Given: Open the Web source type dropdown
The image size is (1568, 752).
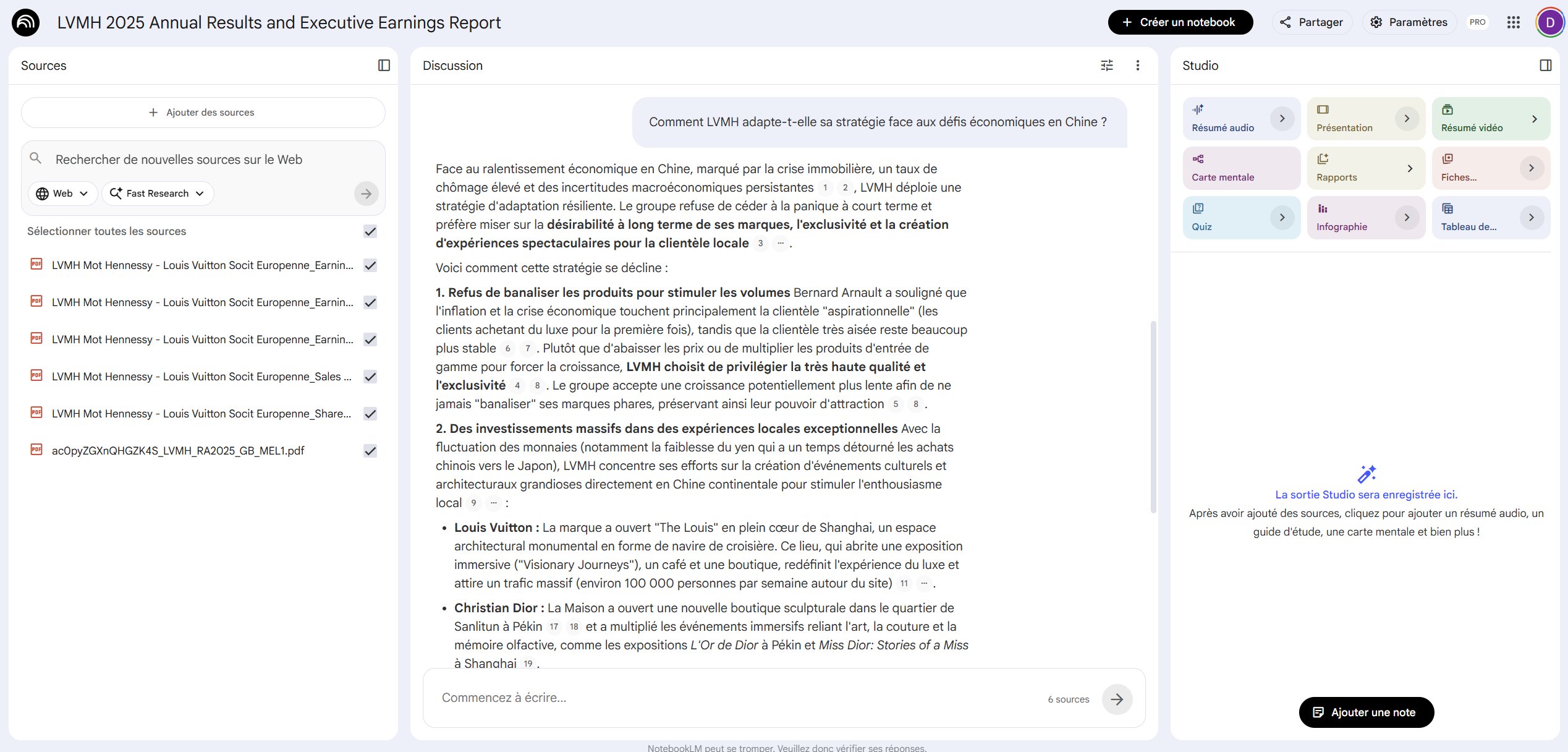Looking at the screenshot, I should pos(62,194).
